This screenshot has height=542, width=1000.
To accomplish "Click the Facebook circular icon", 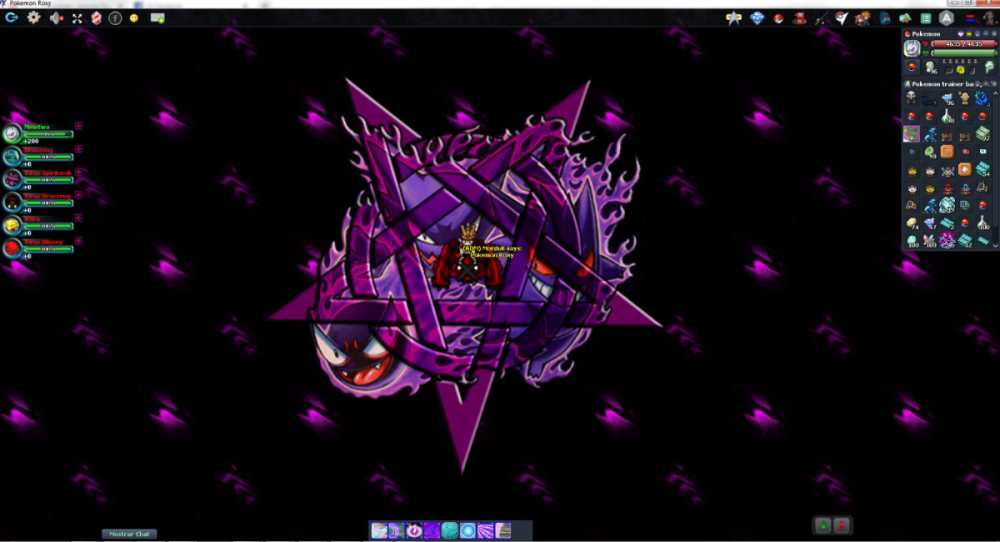I will coord(115,18).
